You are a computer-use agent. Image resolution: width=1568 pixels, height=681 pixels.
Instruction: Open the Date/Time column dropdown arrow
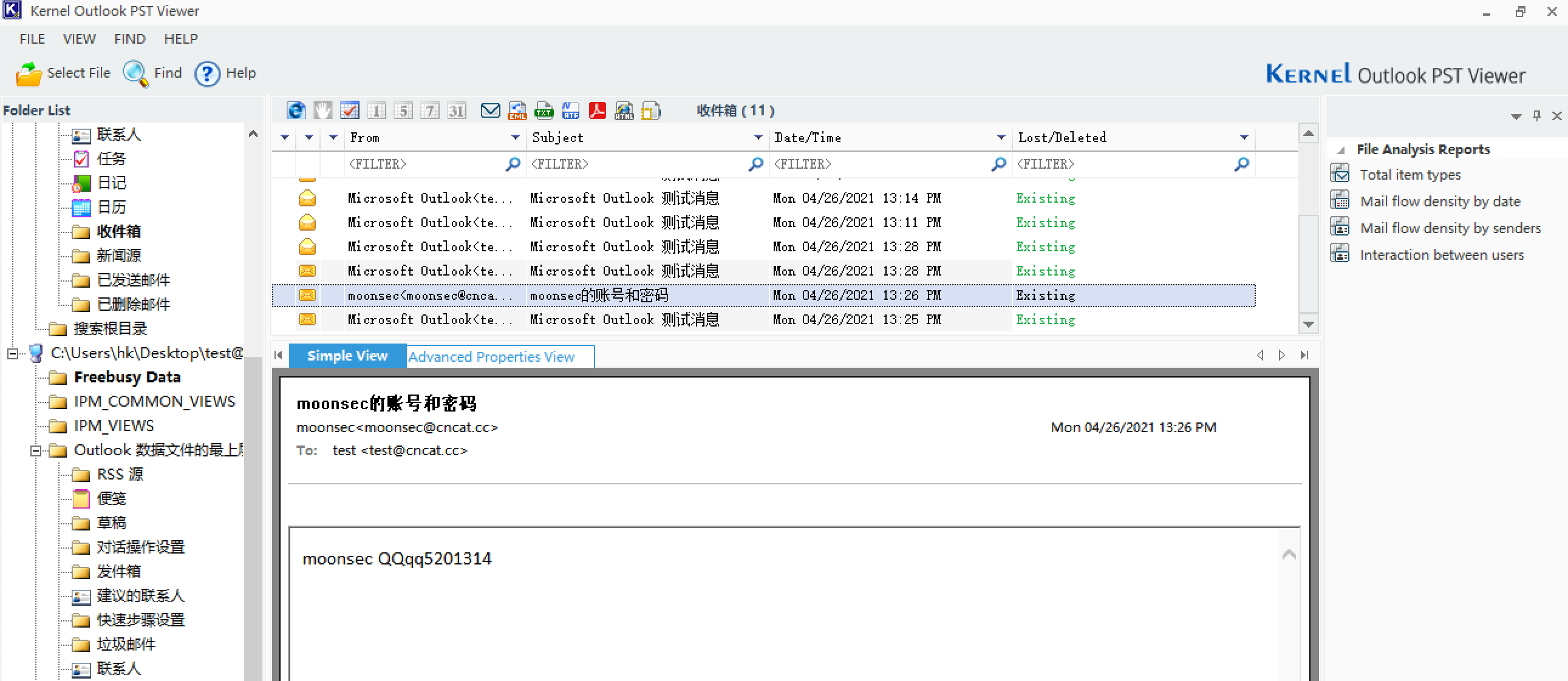click(x=1001, y=138)
